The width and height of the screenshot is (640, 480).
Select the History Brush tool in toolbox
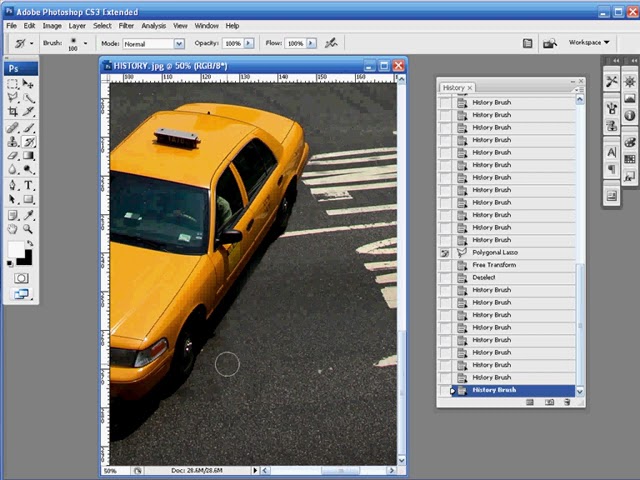coord(29,142)
